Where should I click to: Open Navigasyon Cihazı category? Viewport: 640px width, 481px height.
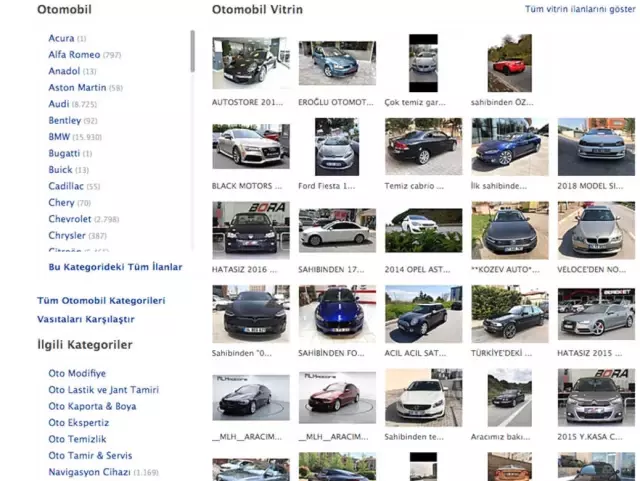(89, 472)
